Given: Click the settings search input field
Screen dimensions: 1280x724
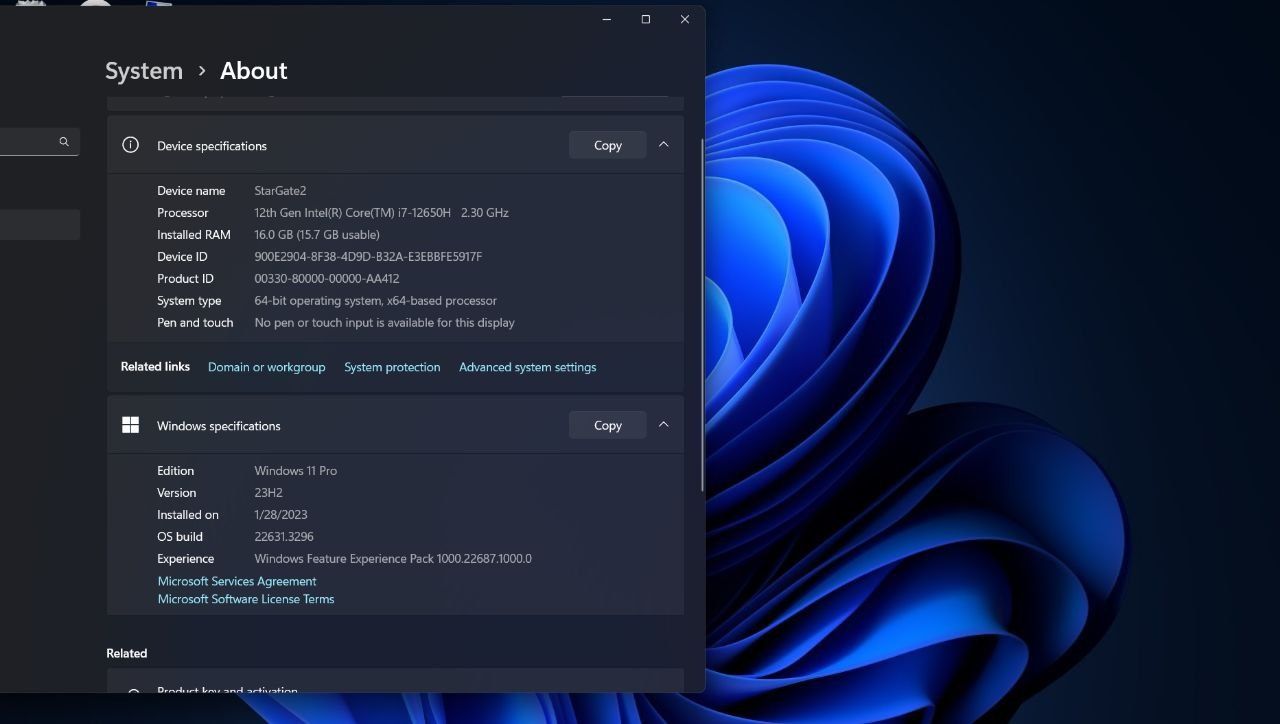Looking at the screenshot, I should (x=38, y=142).
